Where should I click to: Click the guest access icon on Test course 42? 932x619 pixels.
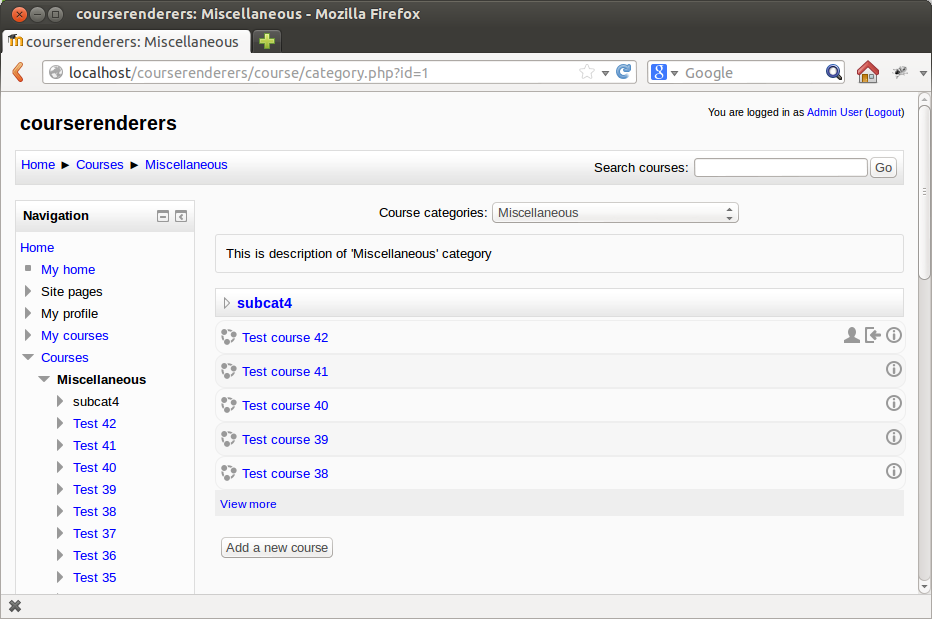[852, 335]
